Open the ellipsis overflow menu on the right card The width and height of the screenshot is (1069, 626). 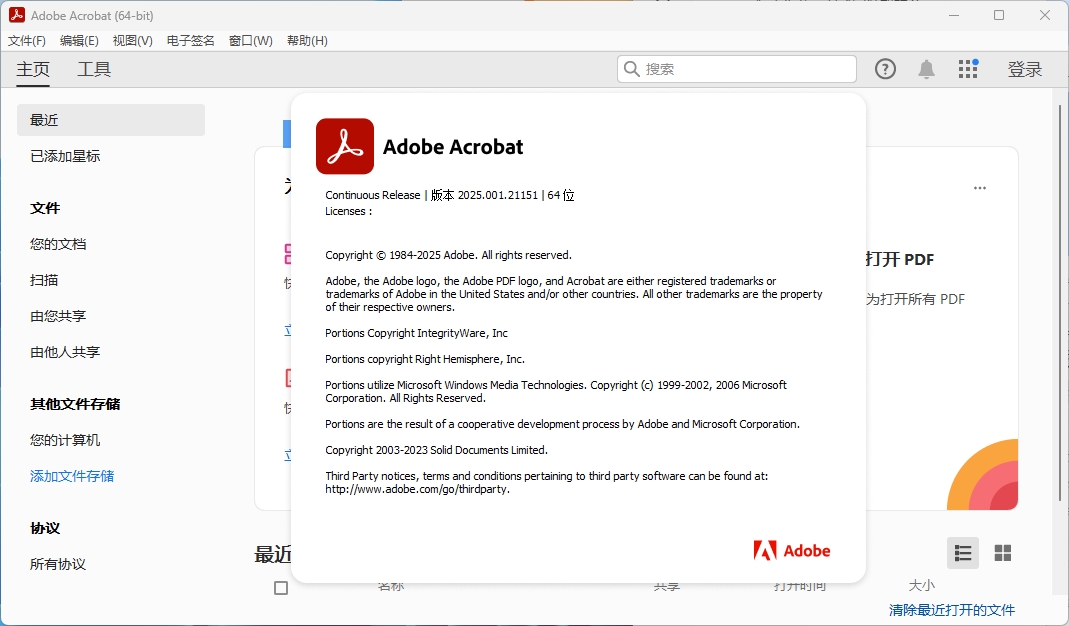[979, 187]
